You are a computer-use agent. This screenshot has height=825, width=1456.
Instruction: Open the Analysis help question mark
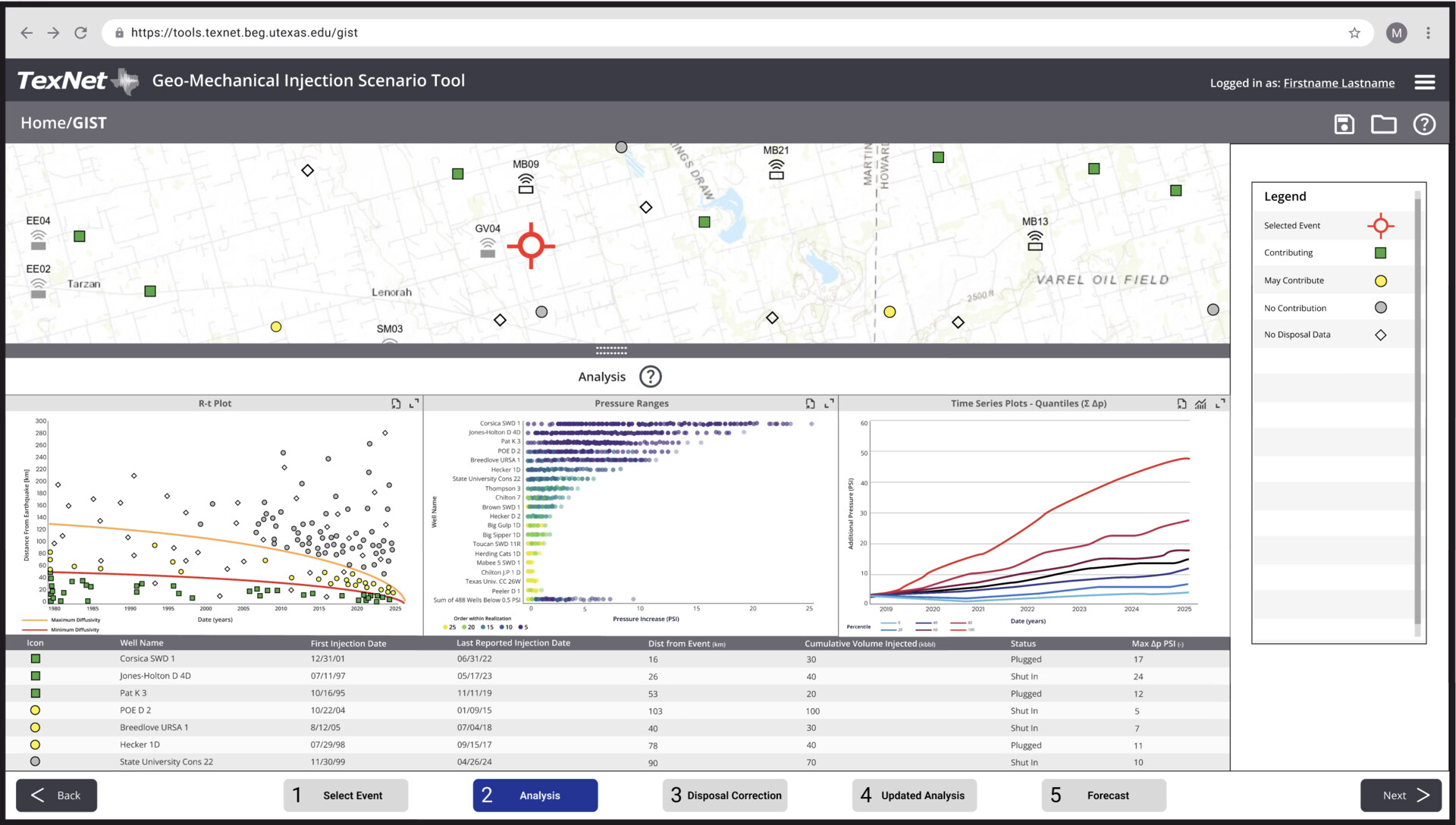[650, 377]
